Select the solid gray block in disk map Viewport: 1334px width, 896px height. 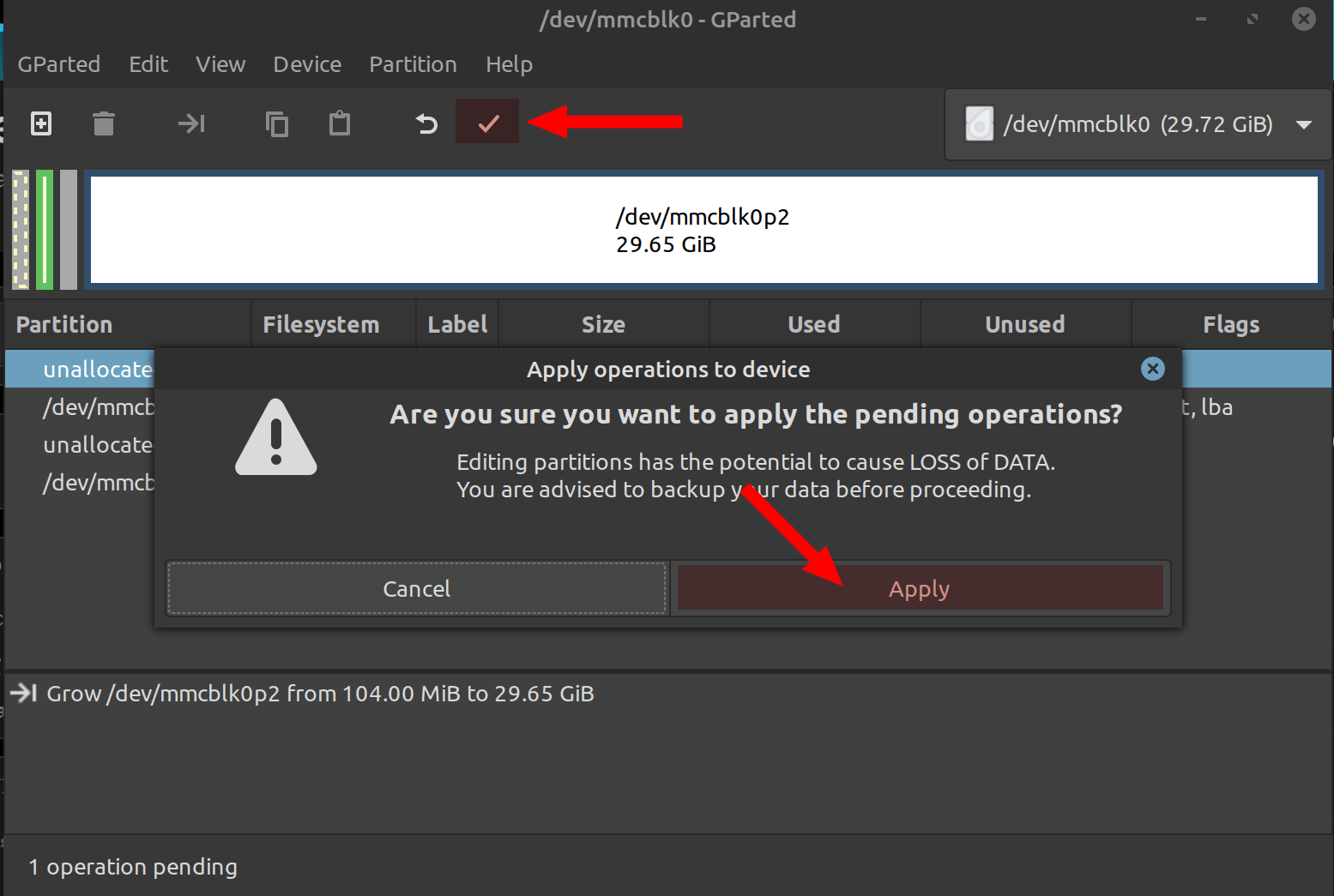click(69, 230)
